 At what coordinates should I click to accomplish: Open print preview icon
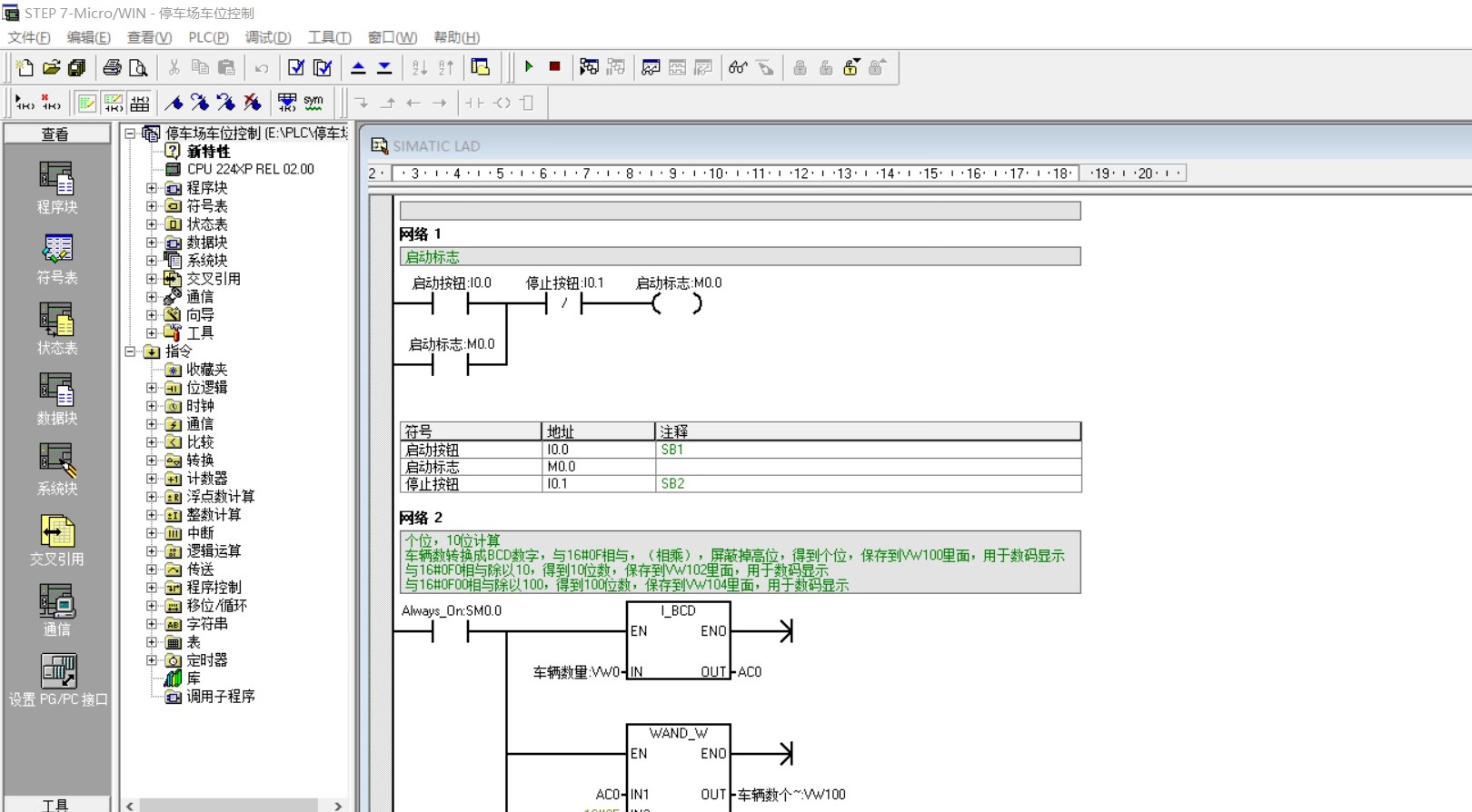coord(138,67)
